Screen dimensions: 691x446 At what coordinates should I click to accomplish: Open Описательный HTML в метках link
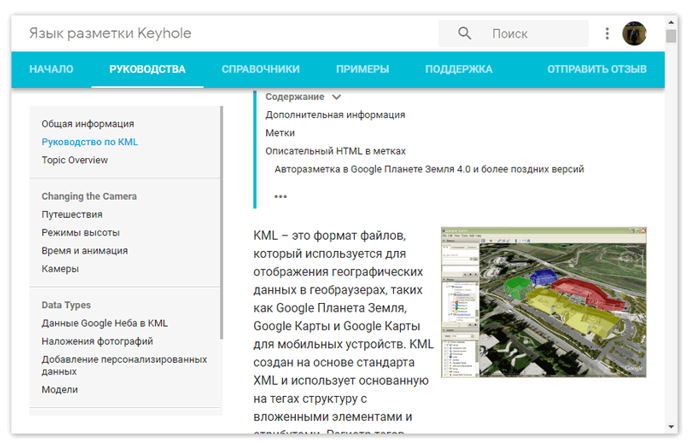point(335,151)
